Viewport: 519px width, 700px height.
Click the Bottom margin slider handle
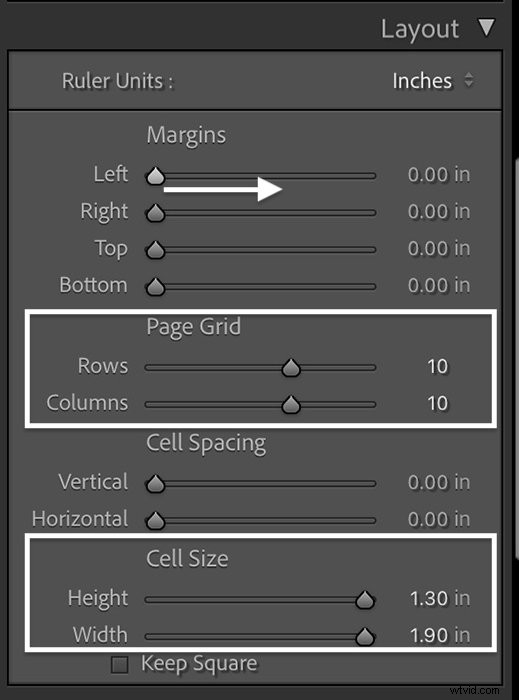click(x=155, y=287)
